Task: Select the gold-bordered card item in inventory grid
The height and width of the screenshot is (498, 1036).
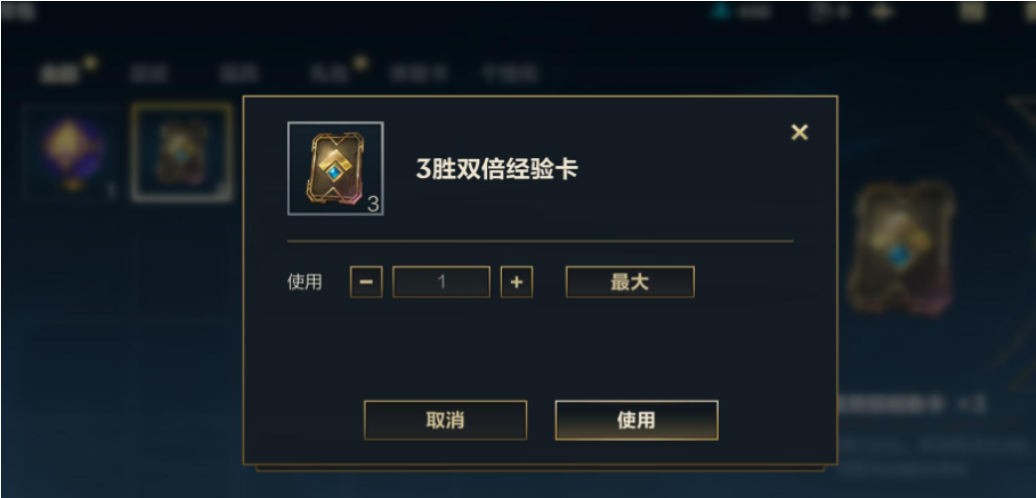Action: [182, 152]
